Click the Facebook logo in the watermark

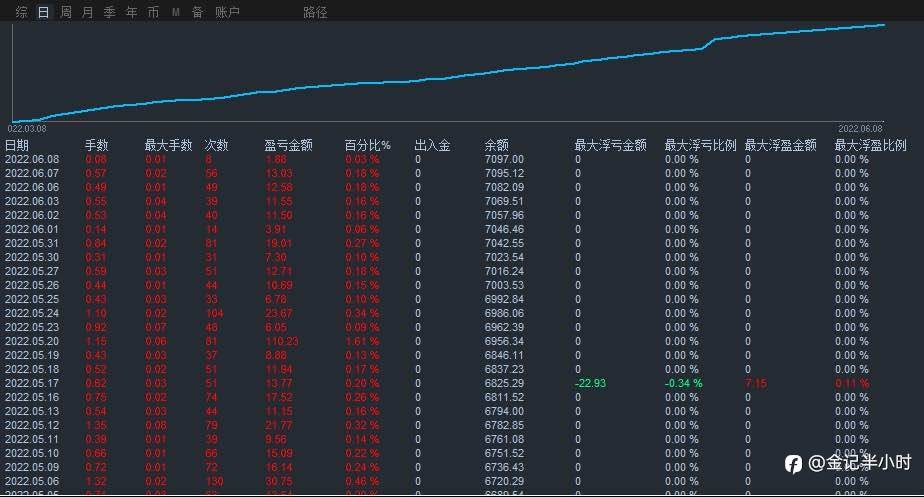click(793, 464)
